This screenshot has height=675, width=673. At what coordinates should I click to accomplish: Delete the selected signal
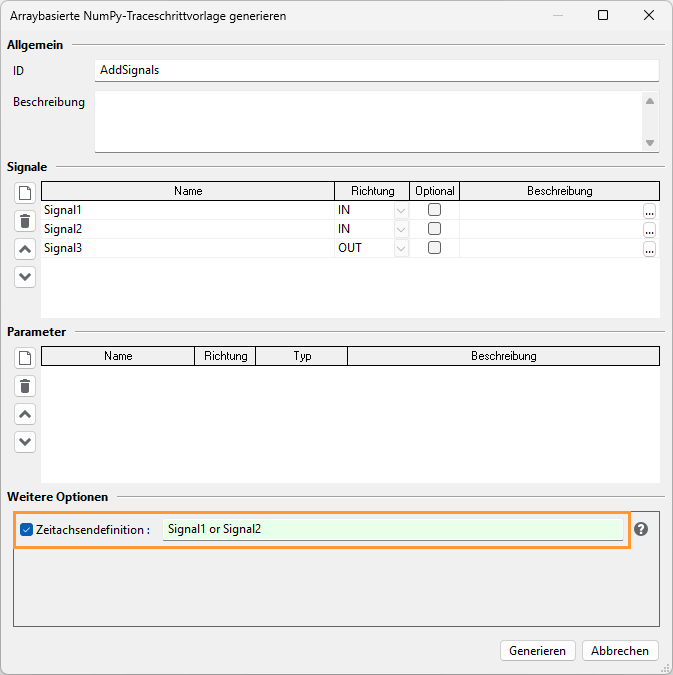pos(25,221)
